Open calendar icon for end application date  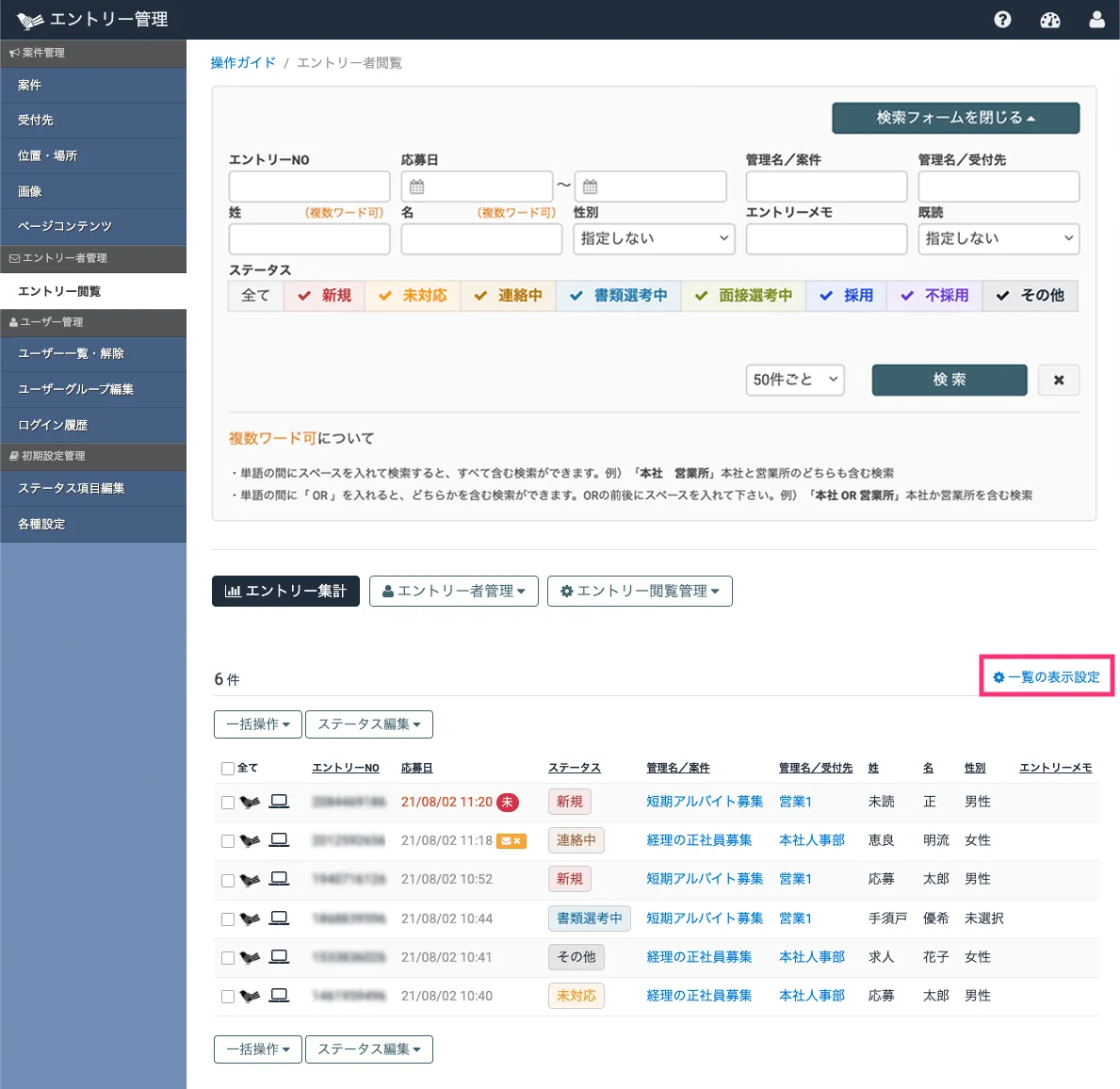coord(590,187)
